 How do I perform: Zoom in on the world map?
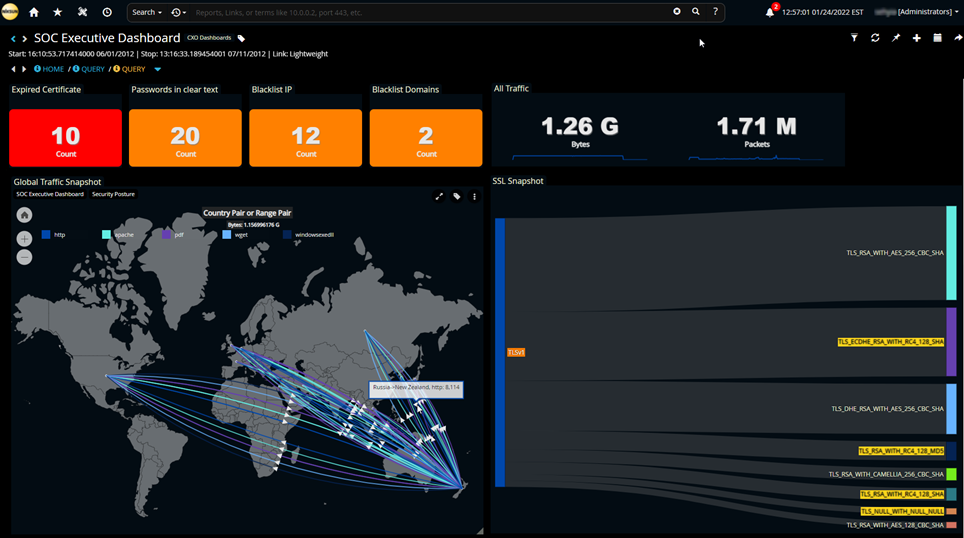[24, 239]
